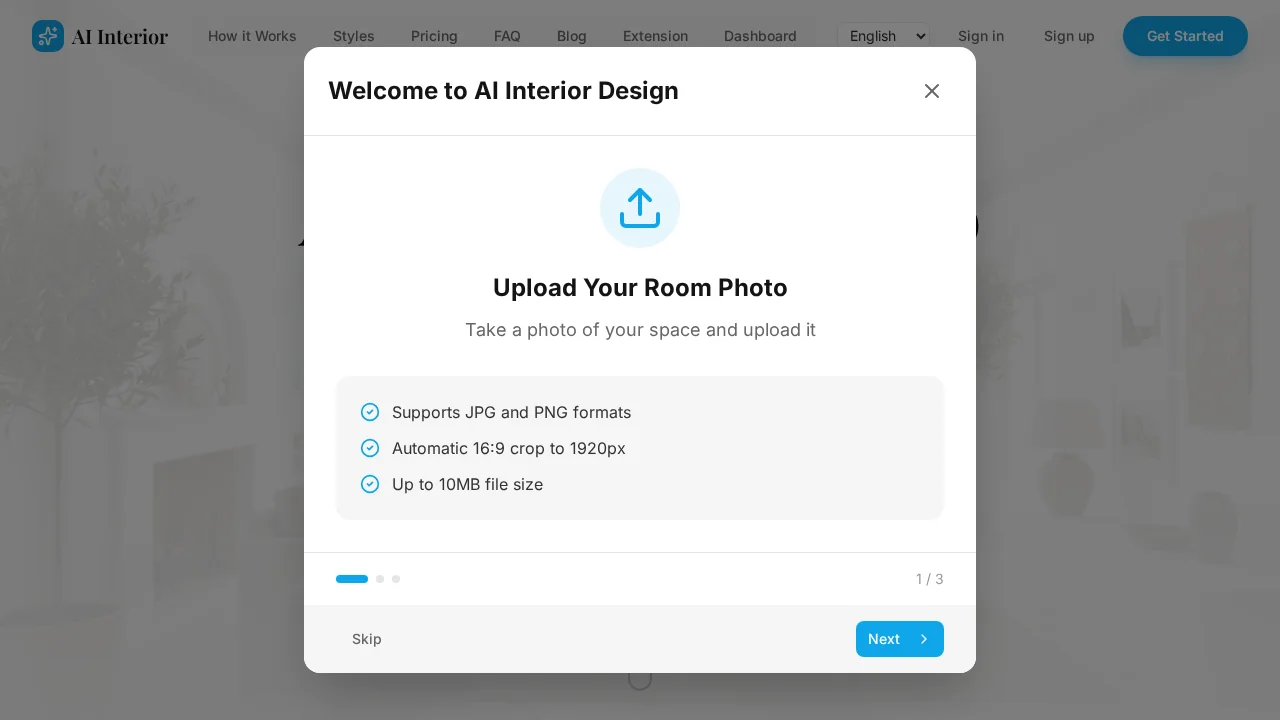Viewport: 1280px width, 720px height.
Task: Jump to the second step progress dot
Action: pyautogui.click(x=380, y=579)
